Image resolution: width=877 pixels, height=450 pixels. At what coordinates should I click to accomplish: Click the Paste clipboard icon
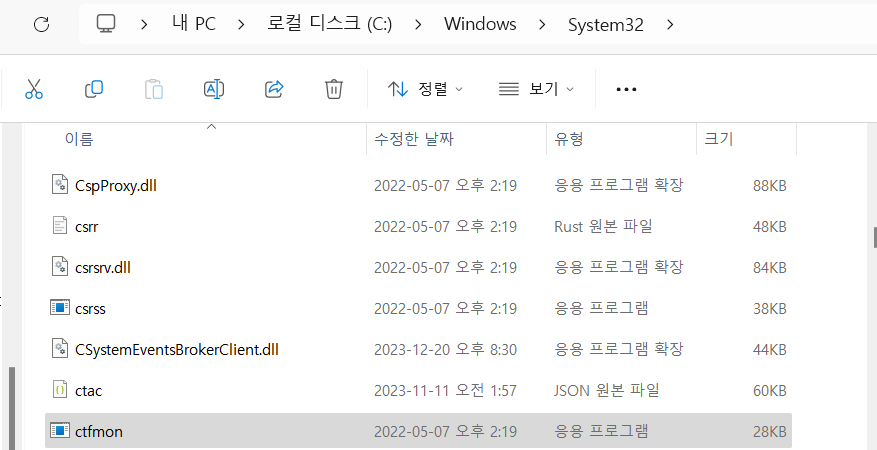[x=154, y=89]
